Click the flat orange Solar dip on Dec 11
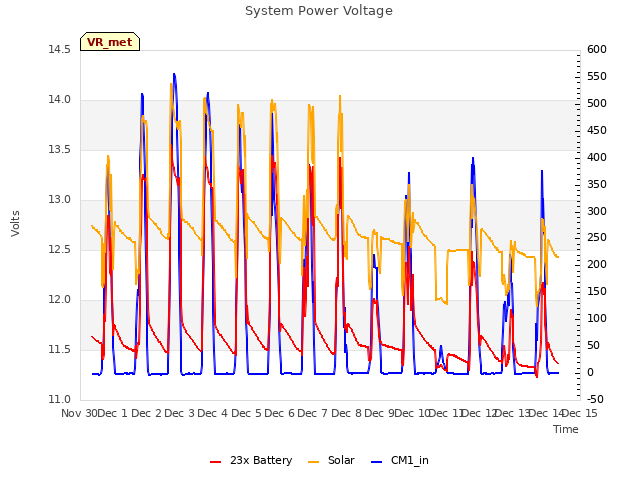The height and width of the screenshot is (480, 640). [441, 300]
